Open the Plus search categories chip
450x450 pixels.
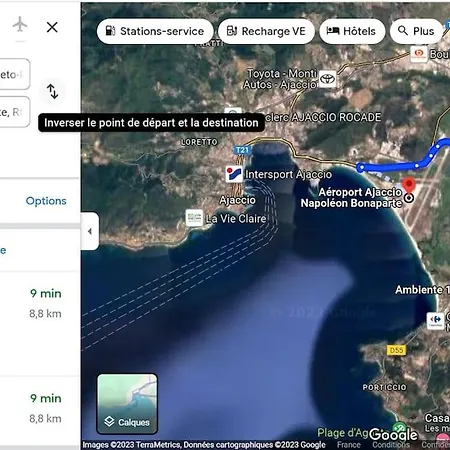[416, 31]
